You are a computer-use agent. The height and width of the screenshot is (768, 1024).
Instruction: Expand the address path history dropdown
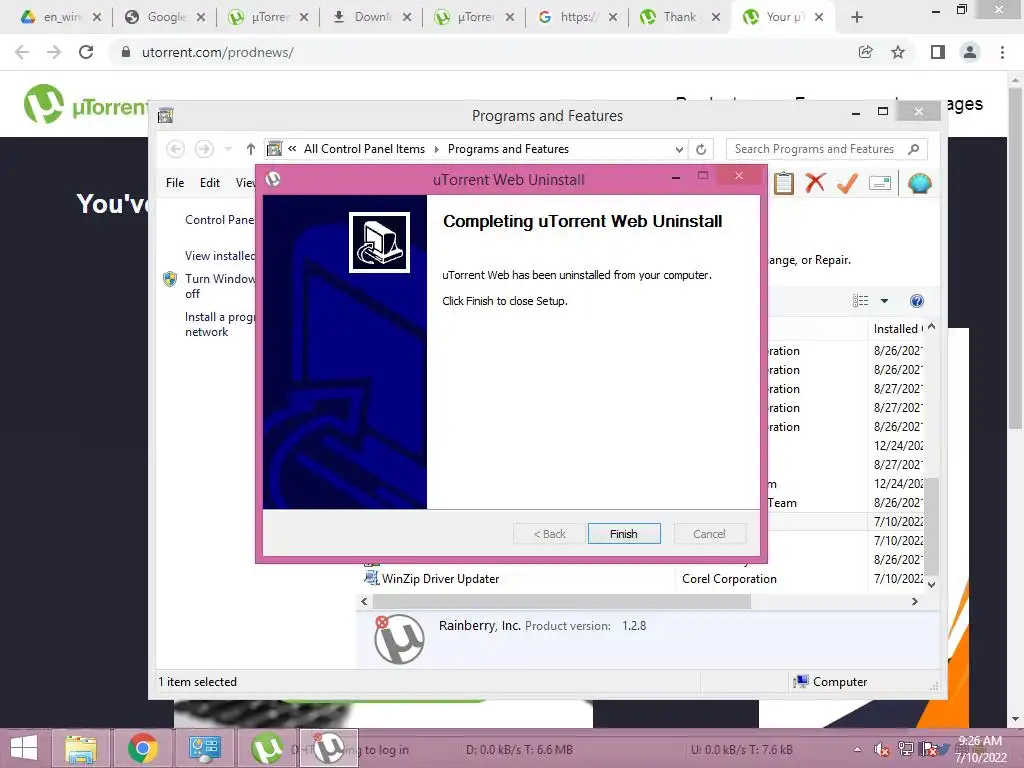click(679, 149)
